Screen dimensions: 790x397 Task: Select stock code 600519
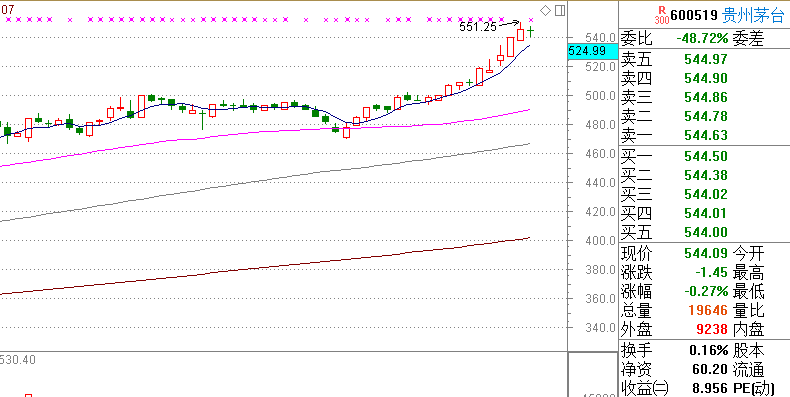coord(694,15)
